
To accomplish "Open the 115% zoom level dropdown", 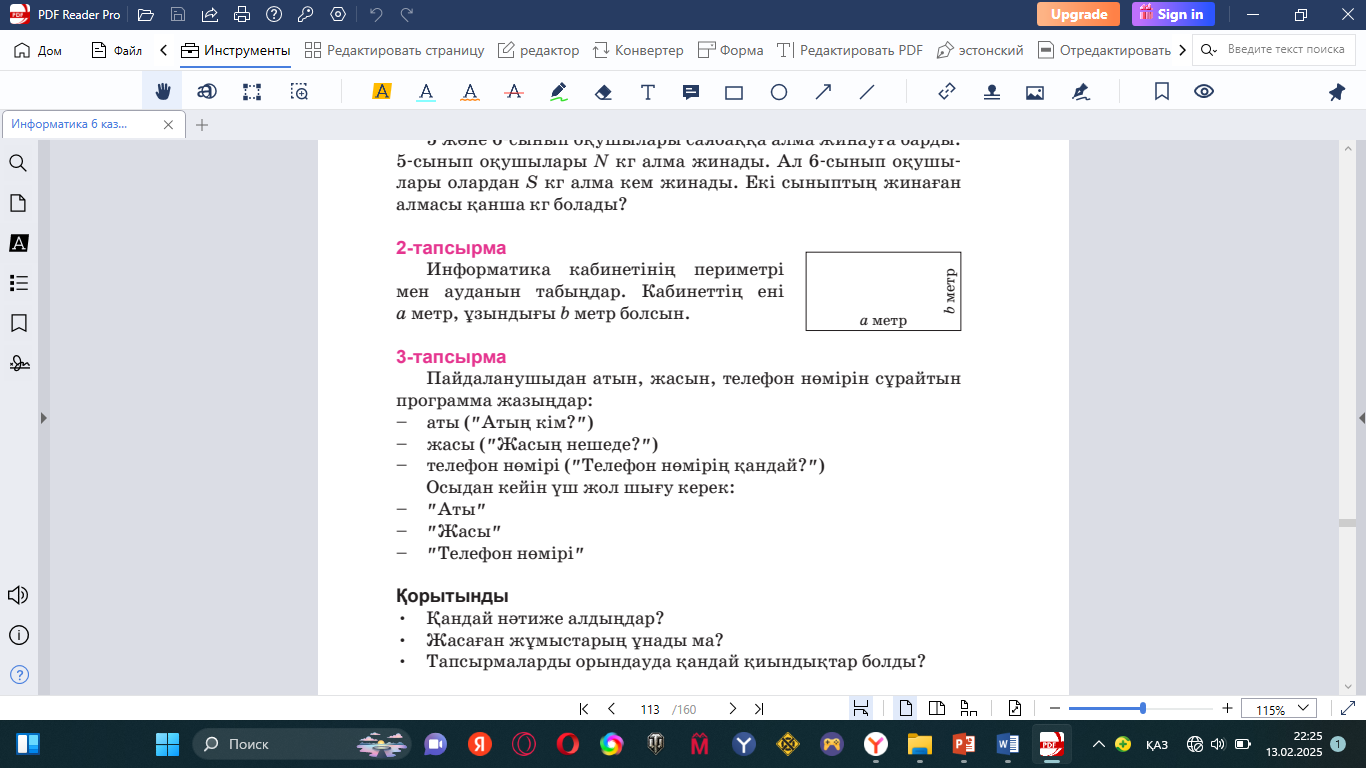I will (x=1279, y=709).
